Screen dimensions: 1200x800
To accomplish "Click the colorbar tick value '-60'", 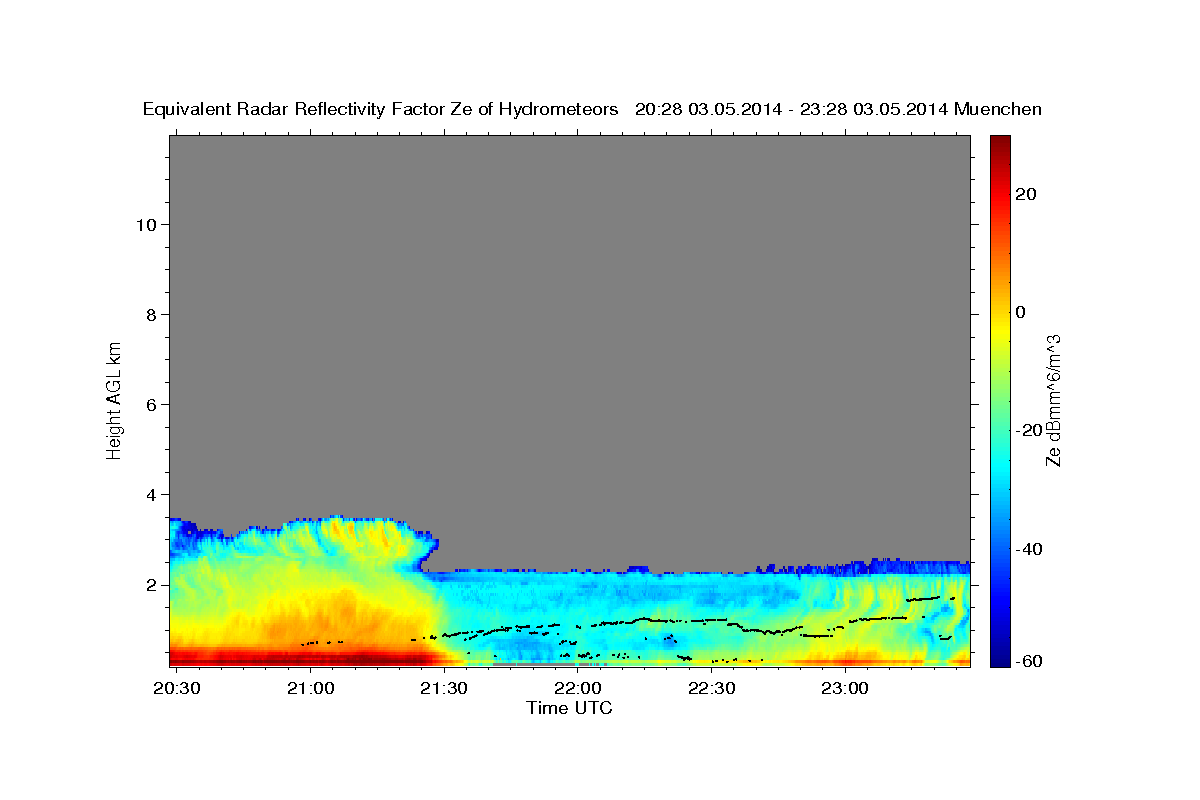I will 1028,661.
